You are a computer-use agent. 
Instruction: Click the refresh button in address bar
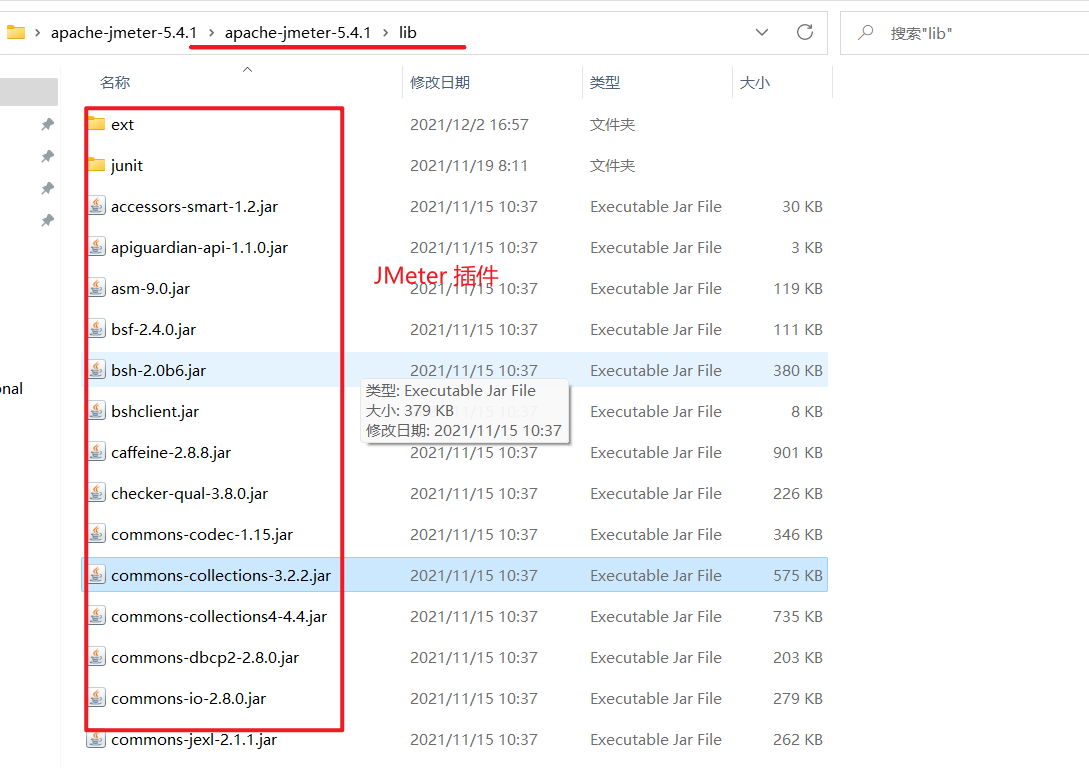805,32
